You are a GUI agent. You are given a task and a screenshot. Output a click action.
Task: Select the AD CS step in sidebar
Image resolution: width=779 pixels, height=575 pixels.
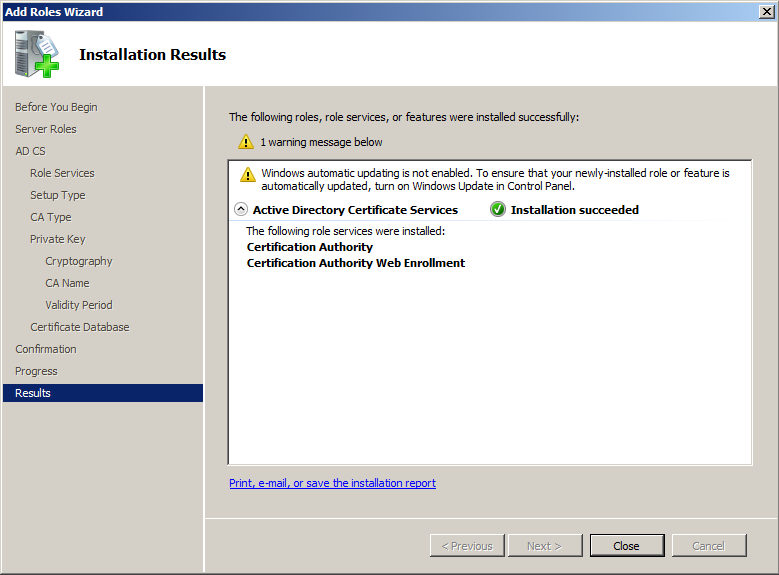[30, 151]
